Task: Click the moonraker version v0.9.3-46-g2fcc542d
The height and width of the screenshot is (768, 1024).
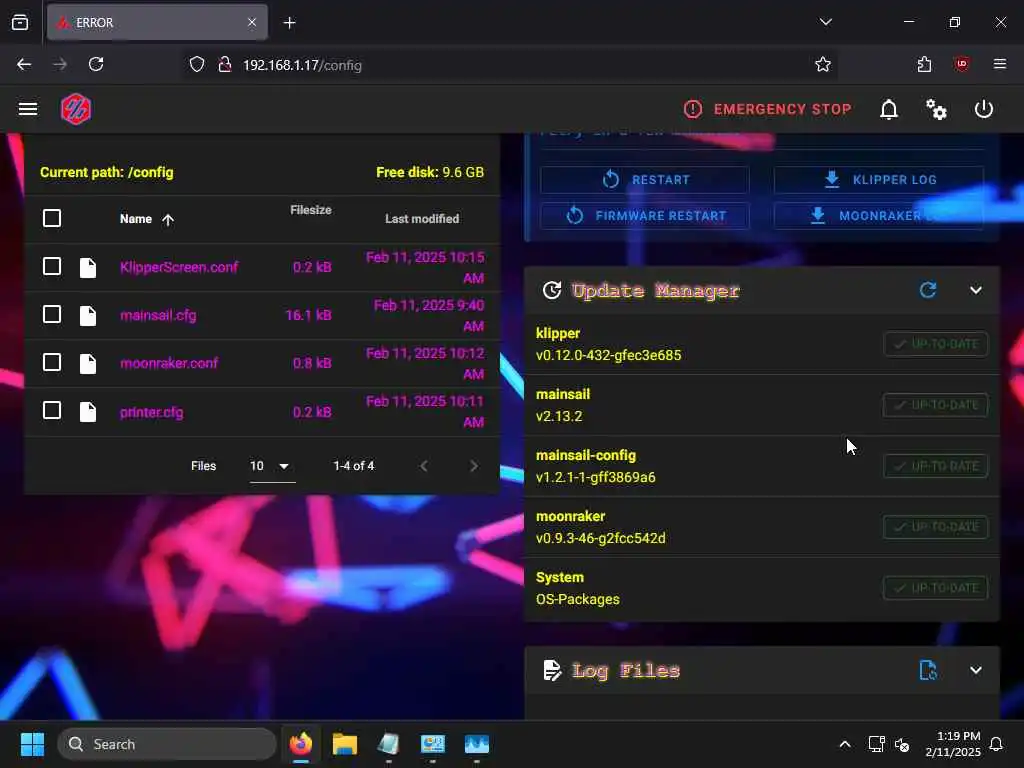Action: 601,538
